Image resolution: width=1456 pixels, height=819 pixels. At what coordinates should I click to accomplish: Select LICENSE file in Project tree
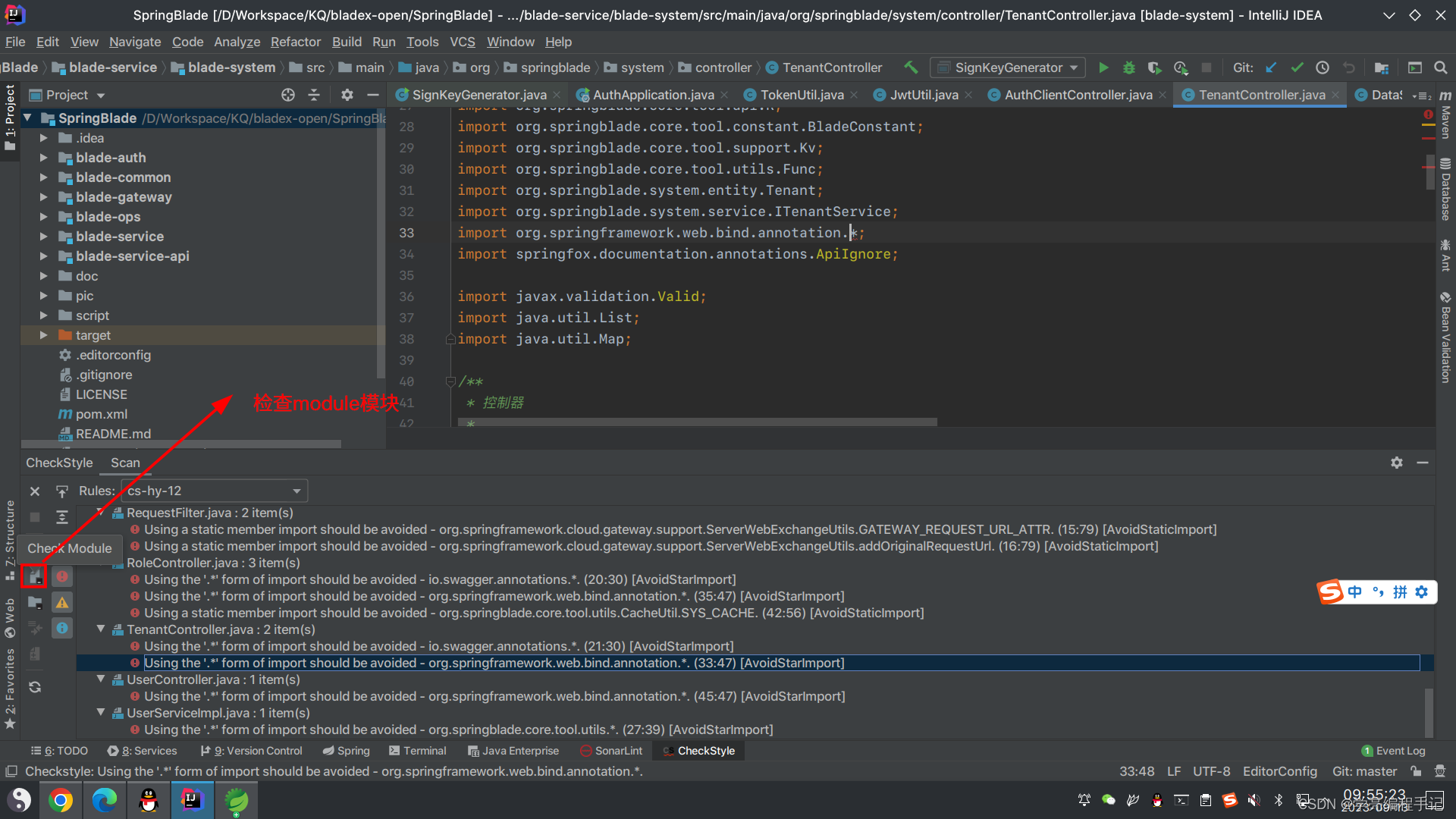(101, 394)
